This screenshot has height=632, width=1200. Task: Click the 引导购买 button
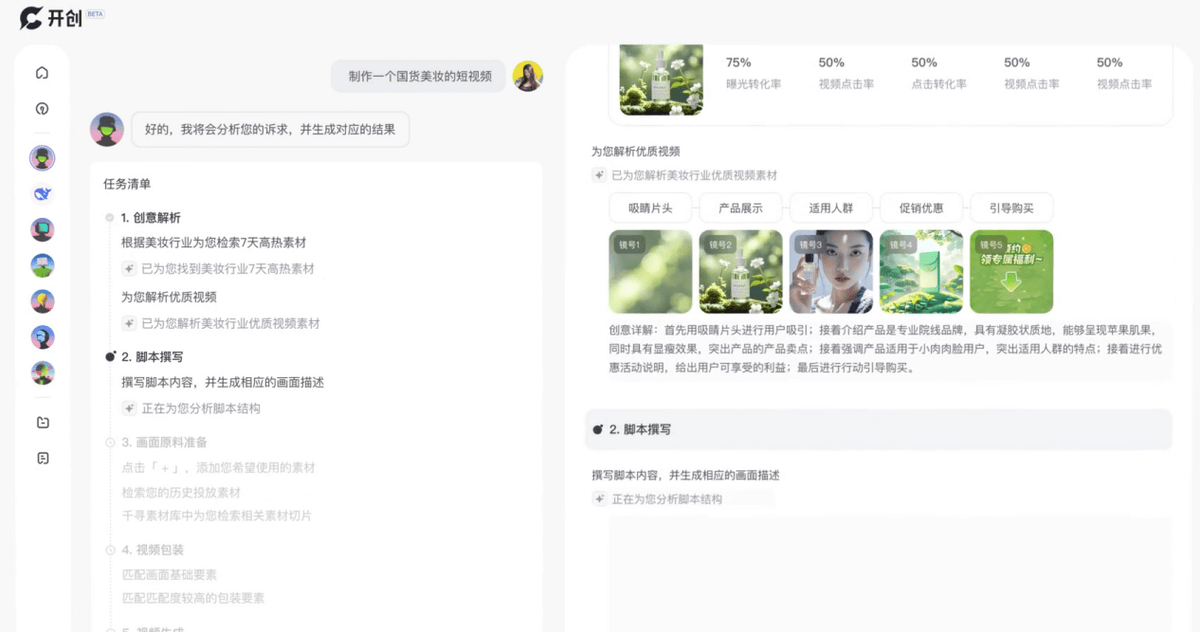coord(1011,208)
